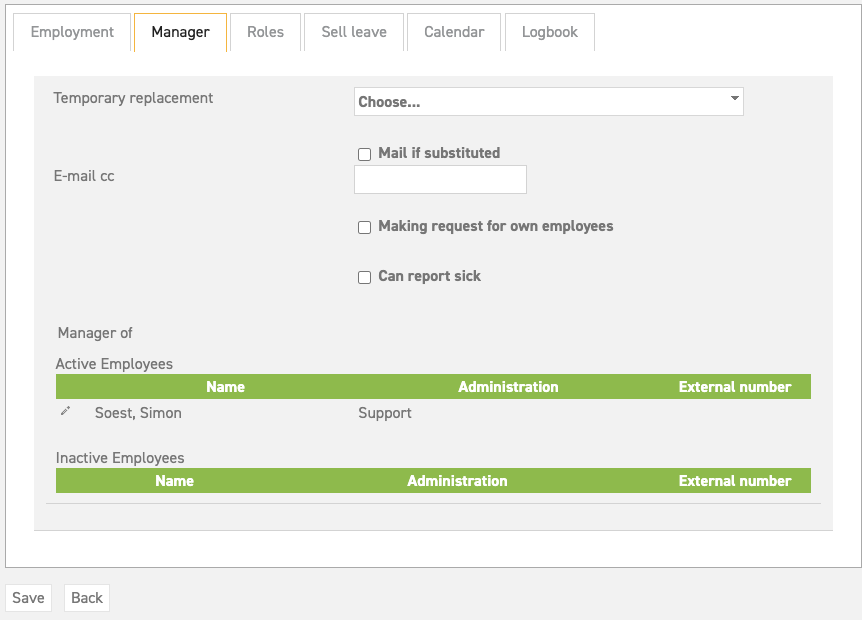This screenshot has width=862, height=620.
Task: Click the E-mail cc input field
Action: point(440,179)
